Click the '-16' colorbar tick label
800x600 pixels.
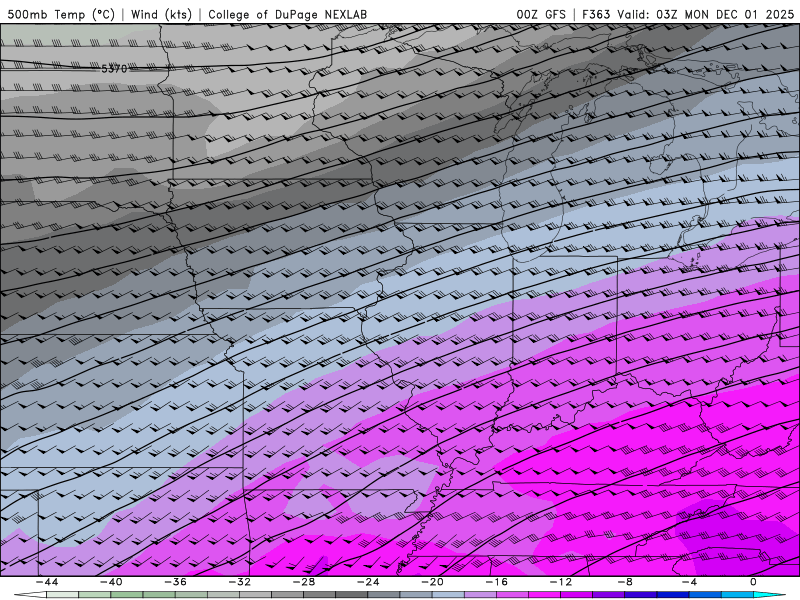pos(496,582)
